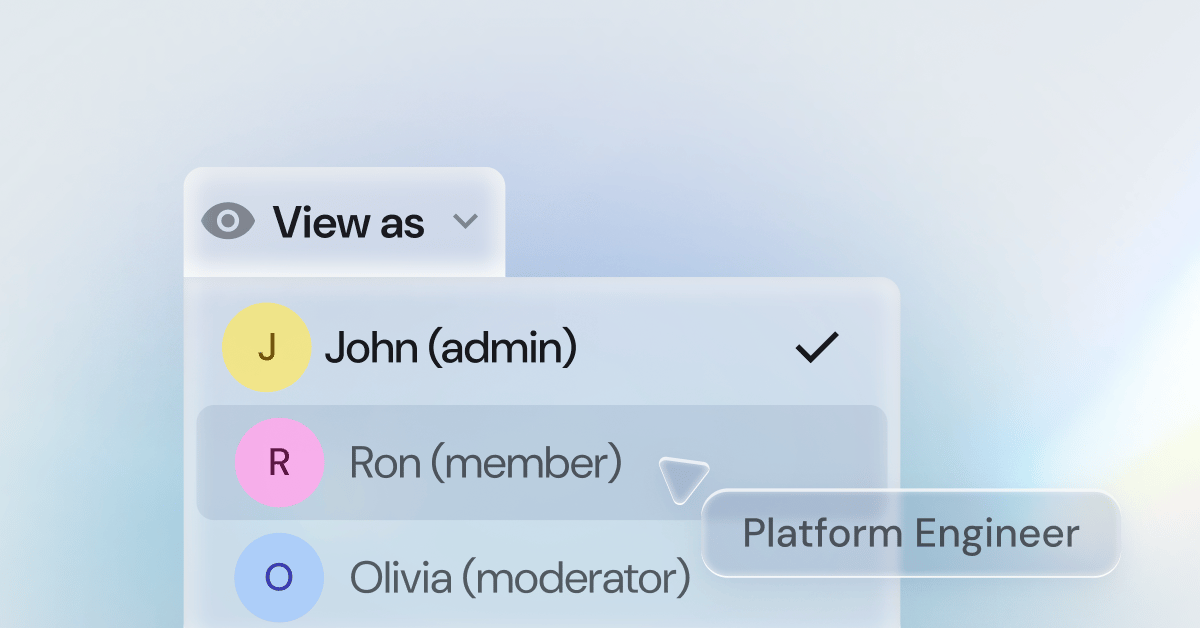Click Ron's pink avatar with letter R
The height and width of the screenshot is (628, 1200).
coord(279,462)
